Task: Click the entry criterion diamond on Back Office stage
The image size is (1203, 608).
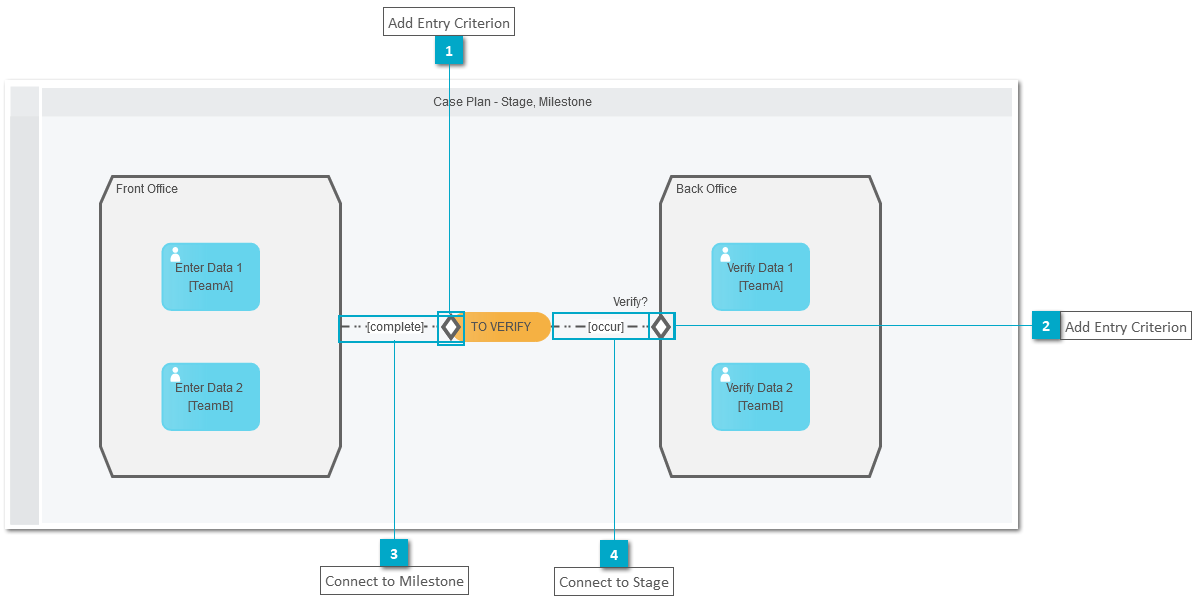Action: [661, 326]
